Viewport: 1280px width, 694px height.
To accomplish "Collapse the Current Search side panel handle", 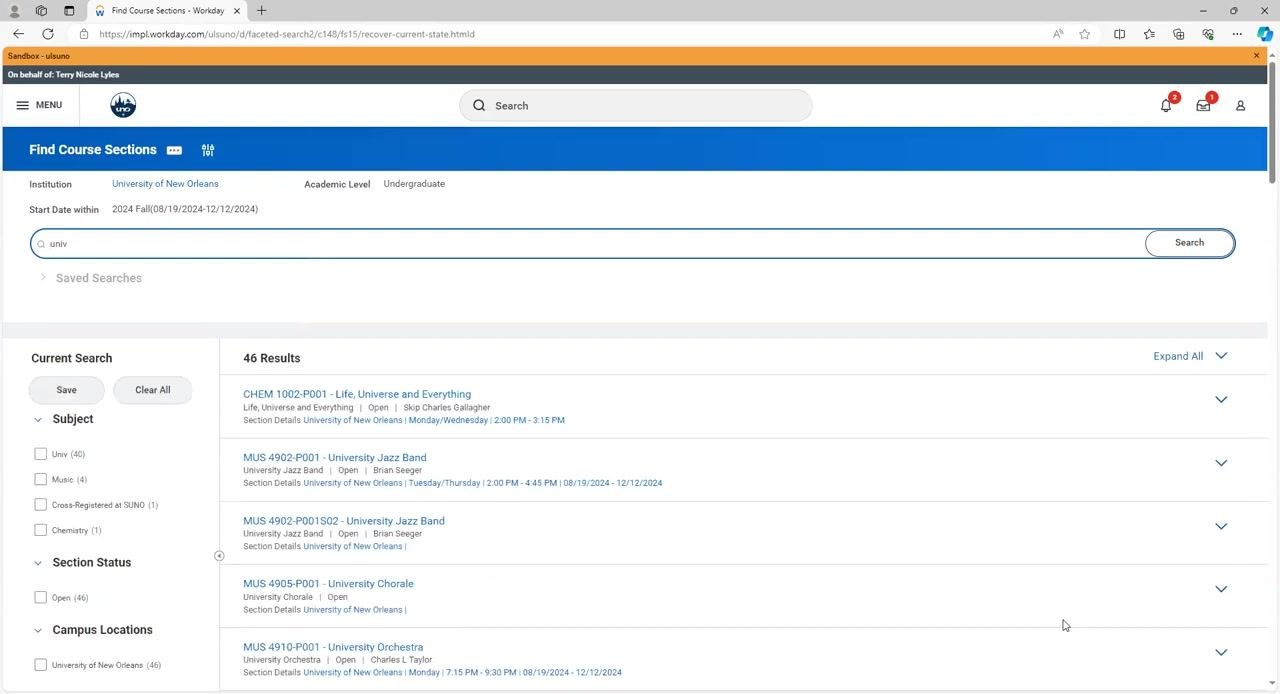I will tap(219, 556).
